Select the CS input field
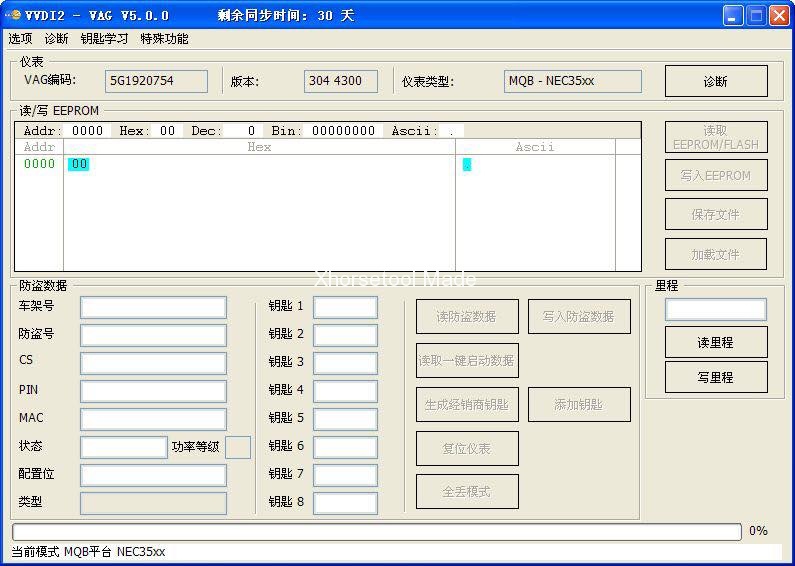This screenshot has height=566, width=795. click(x=153, y=363)
